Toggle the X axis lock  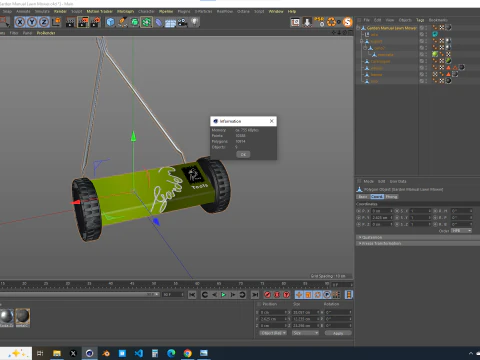pos(20,22)
